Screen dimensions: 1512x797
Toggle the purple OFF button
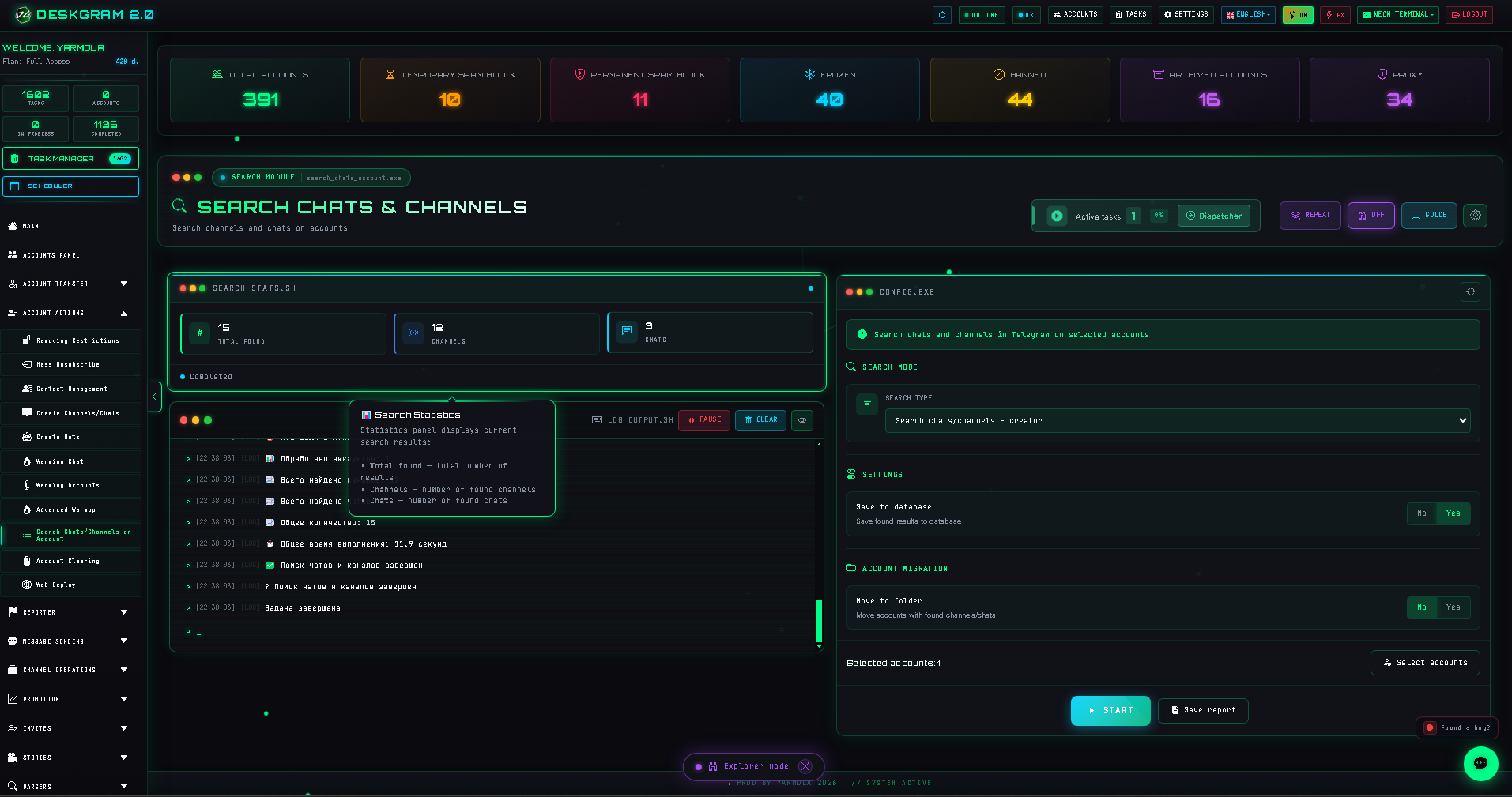pyautogui.click(x=1371, y=215)
